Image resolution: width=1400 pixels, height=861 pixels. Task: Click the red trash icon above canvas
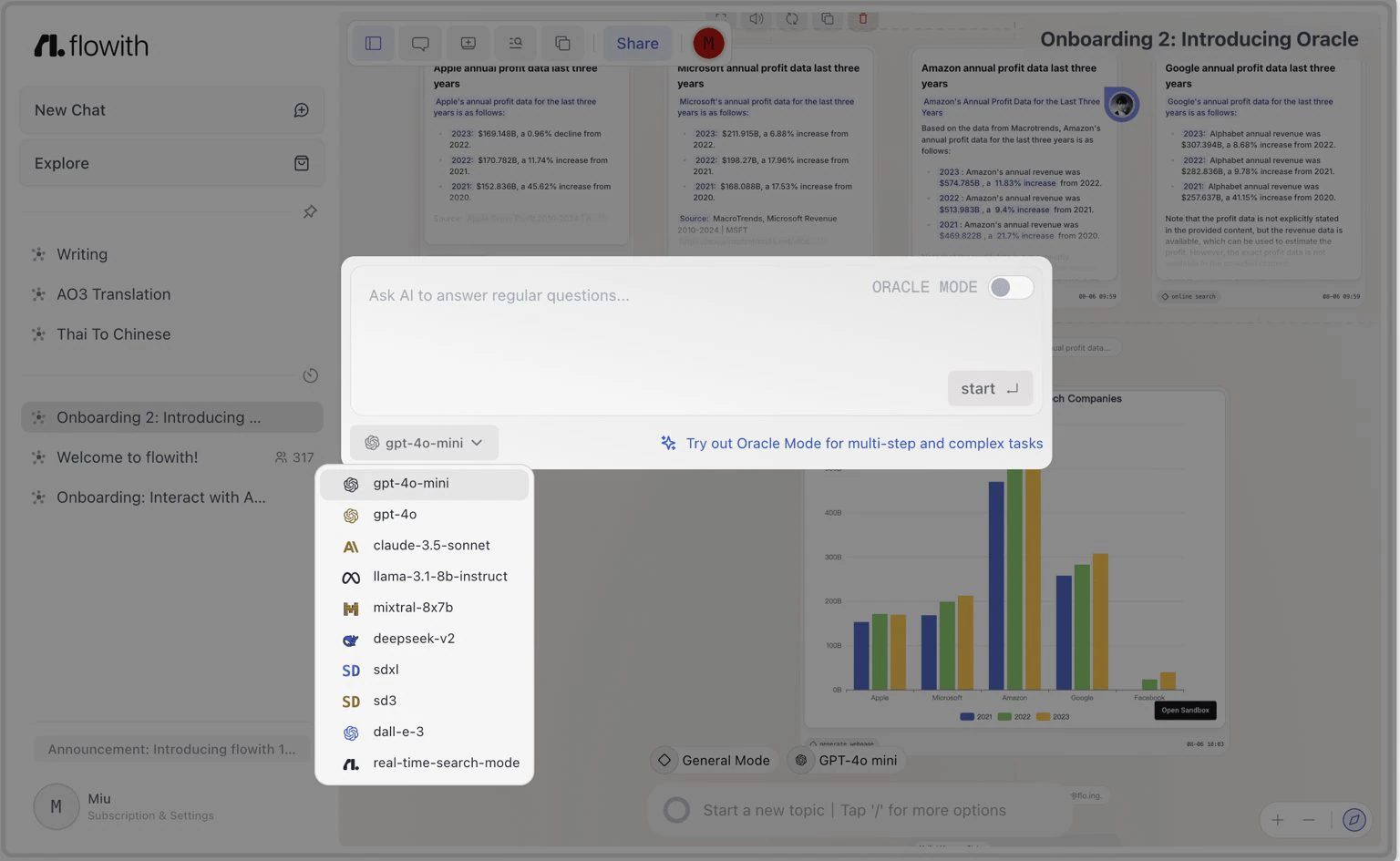862,18
